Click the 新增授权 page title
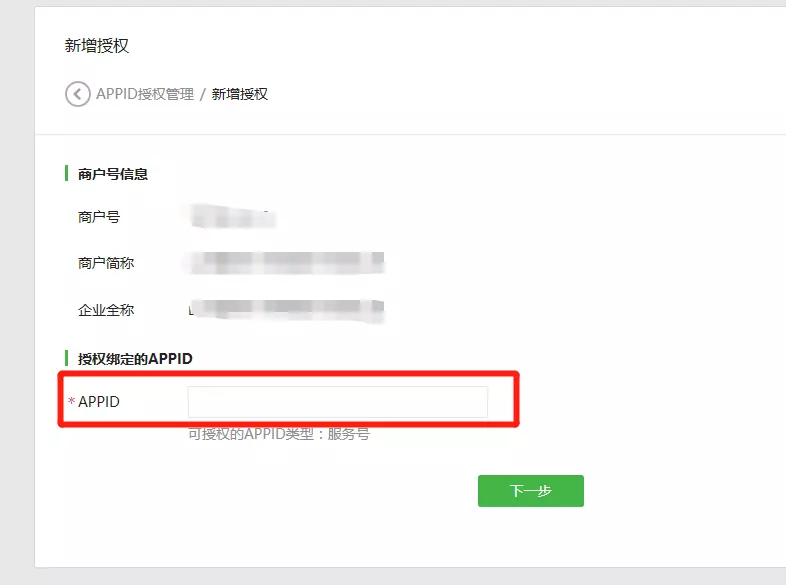The height and width of the screenshot is (585, 786). click(97, 46)
